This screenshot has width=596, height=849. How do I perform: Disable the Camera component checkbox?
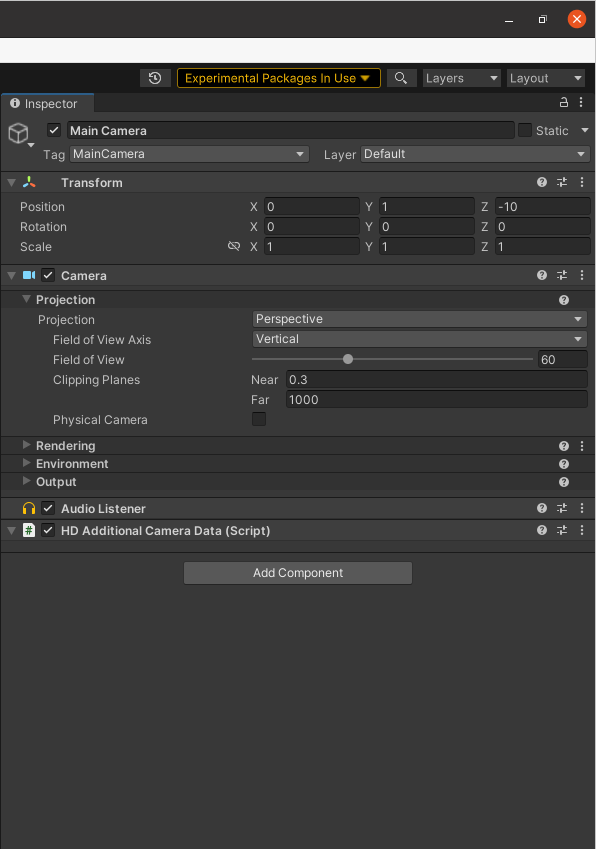pos(48,275)
